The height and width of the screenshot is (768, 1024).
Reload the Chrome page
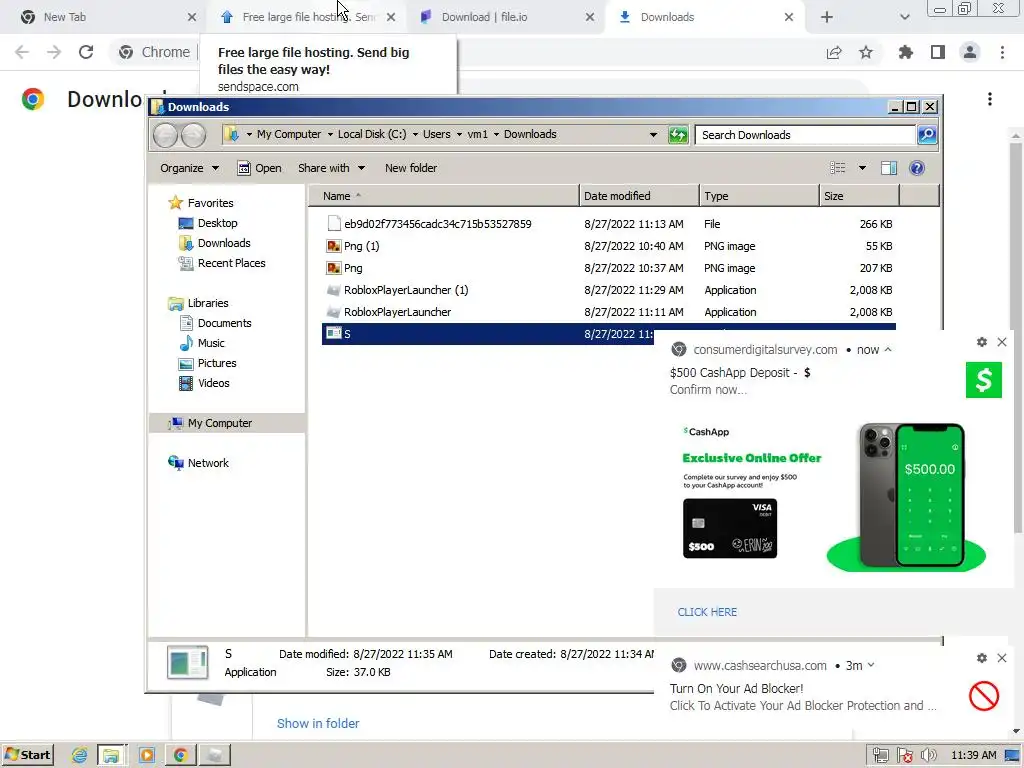coord(86,52)
